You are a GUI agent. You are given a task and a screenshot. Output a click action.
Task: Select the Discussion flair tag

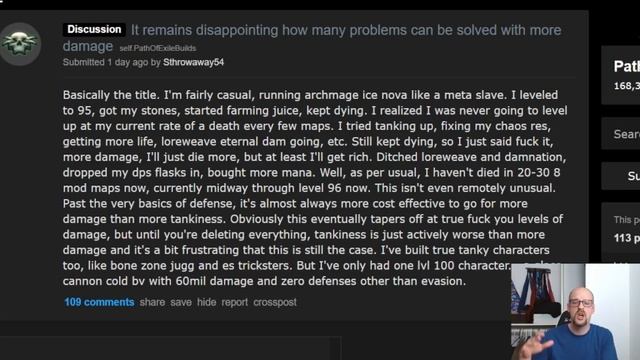coord(94,29)
